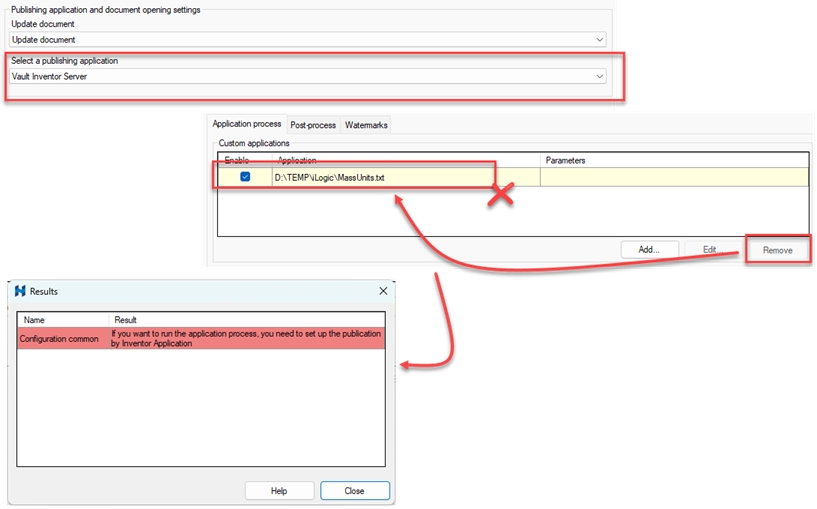Click the Results dialog app icon
This screenshot has height=509, width=817.
click(20, 292)
